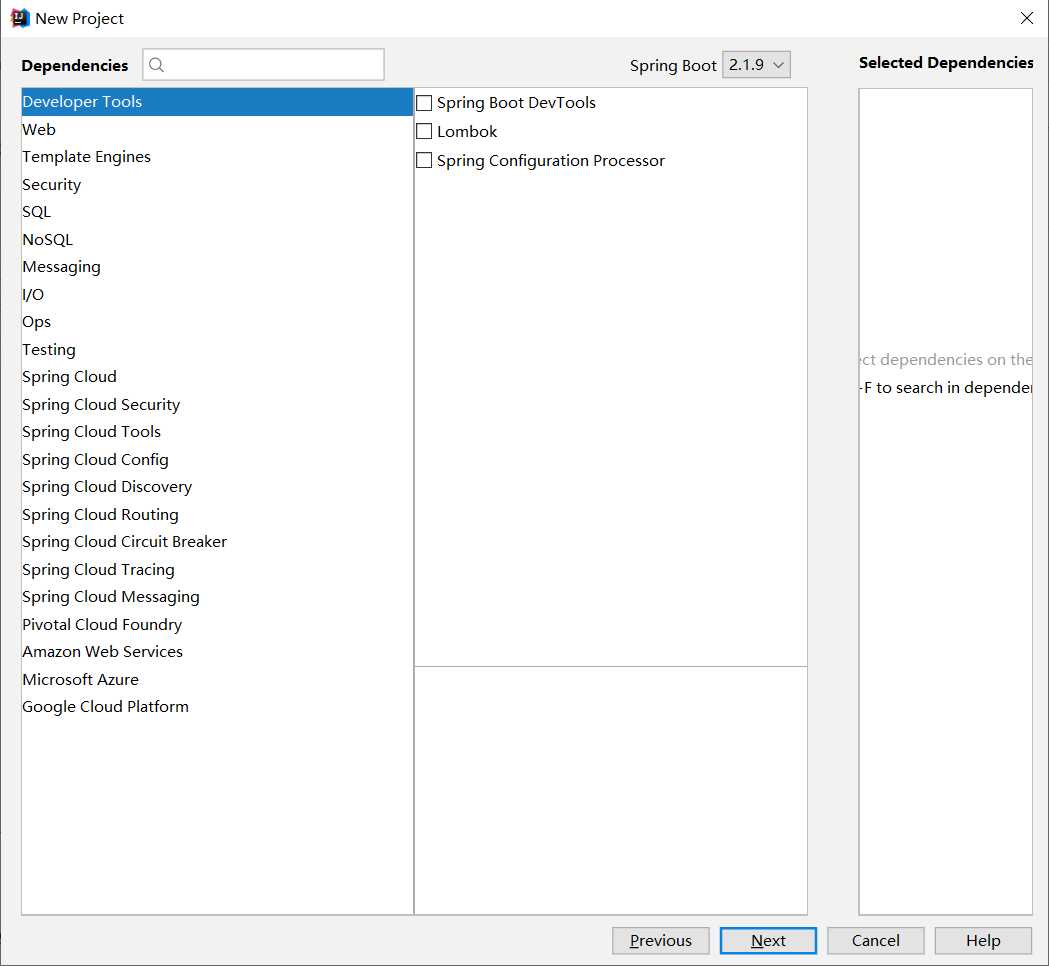Select Spring Cloud Messaging category
The image size is (1049, 966).
[x=217, y=597]
